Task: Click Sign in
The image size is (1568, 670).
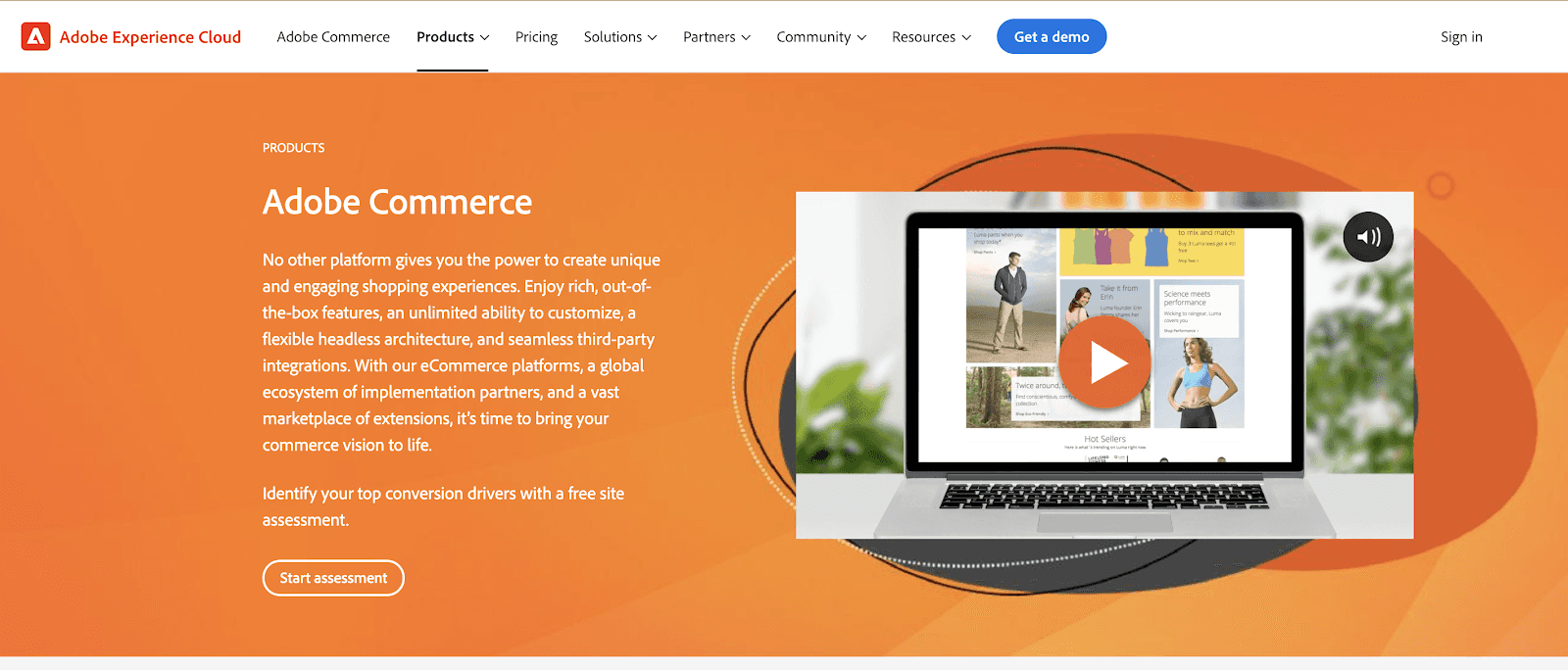Action: pyautogui.click(x=1461, y=37)
